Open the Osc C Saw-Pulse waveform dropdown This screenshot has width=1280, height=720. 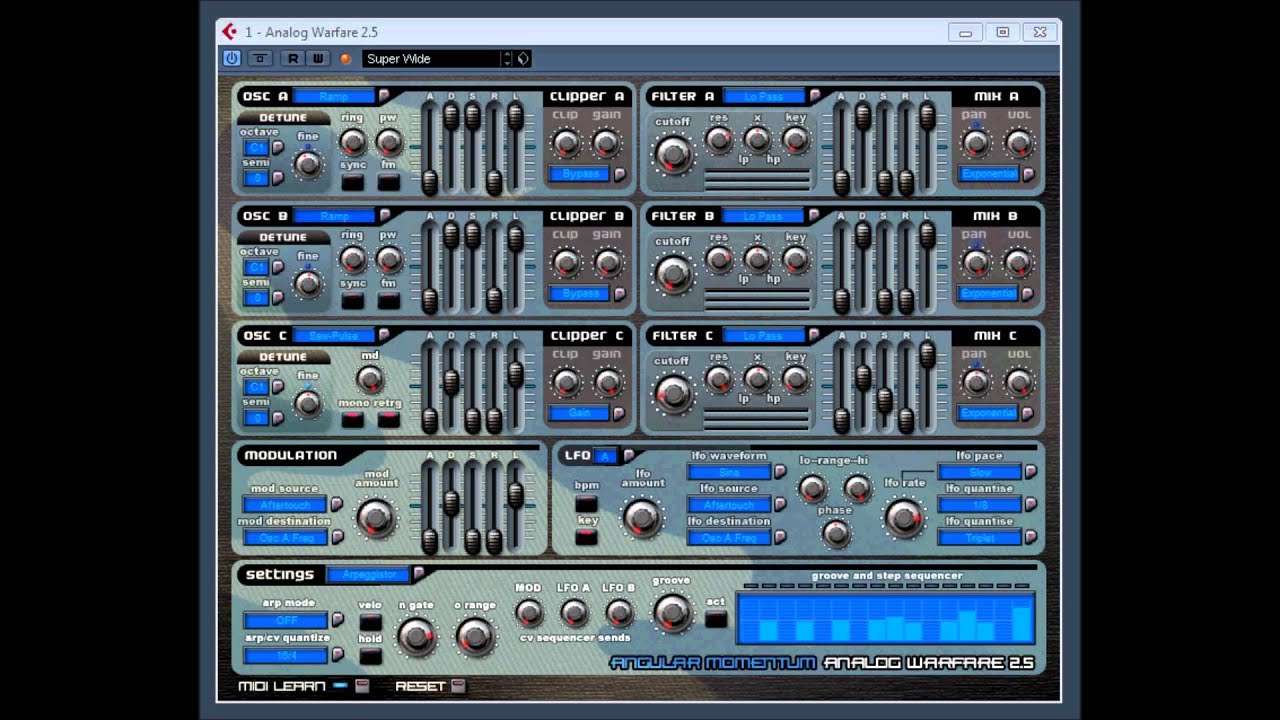[x=384, y=335]
